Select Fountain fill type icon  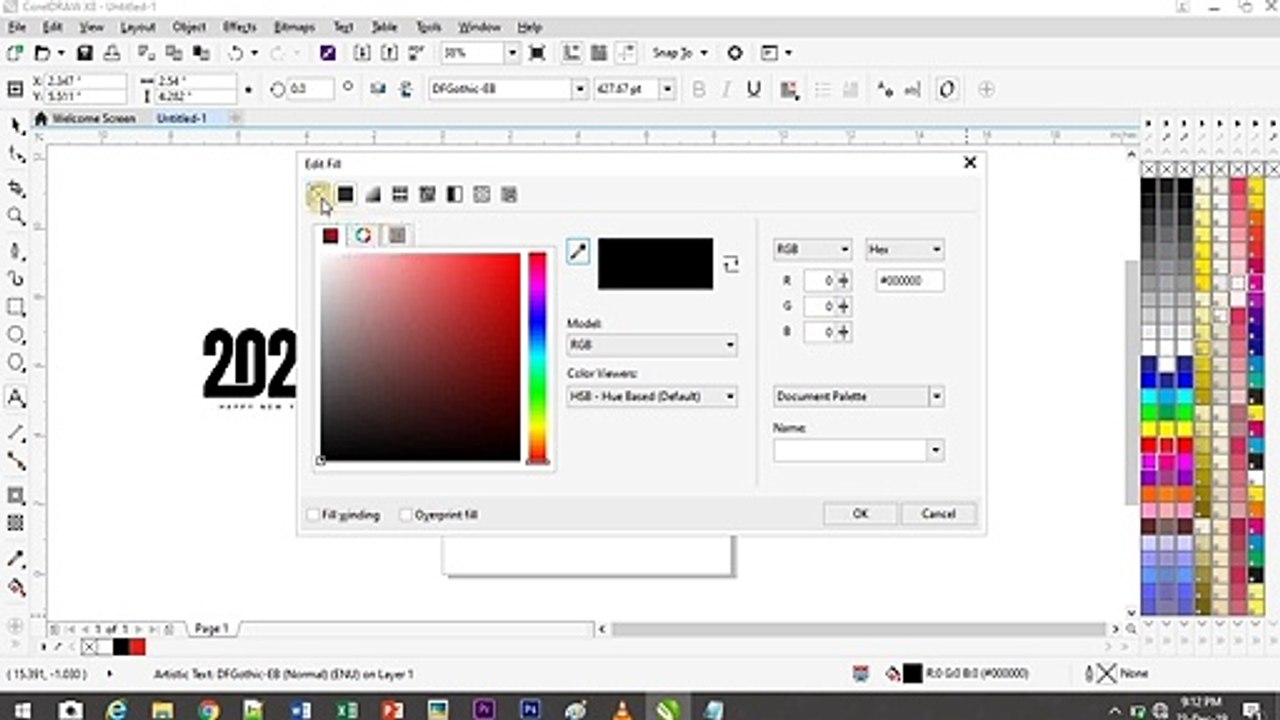[x=372, y=194]
